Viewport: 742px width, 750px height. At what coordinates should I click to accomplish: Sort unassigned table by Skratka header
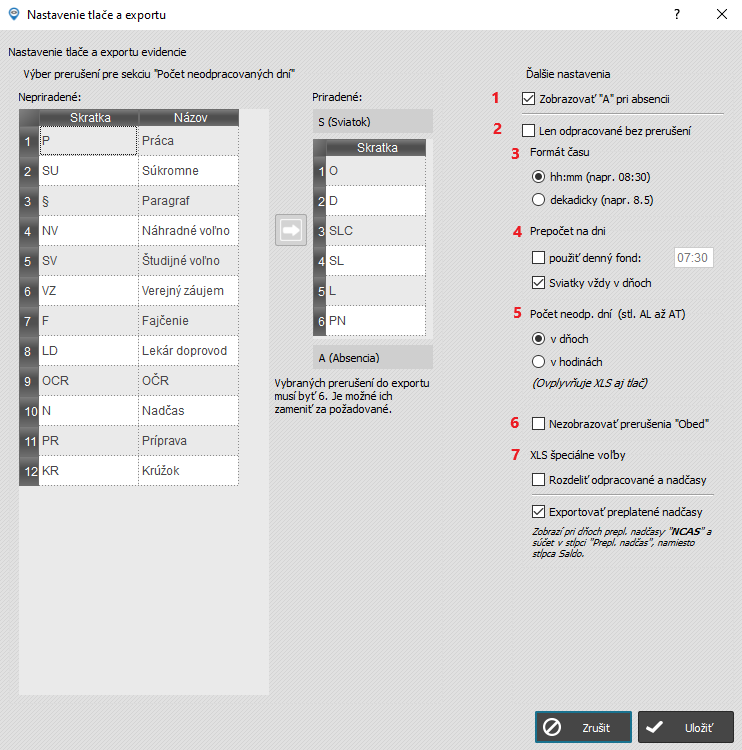(x=89, y=118)
